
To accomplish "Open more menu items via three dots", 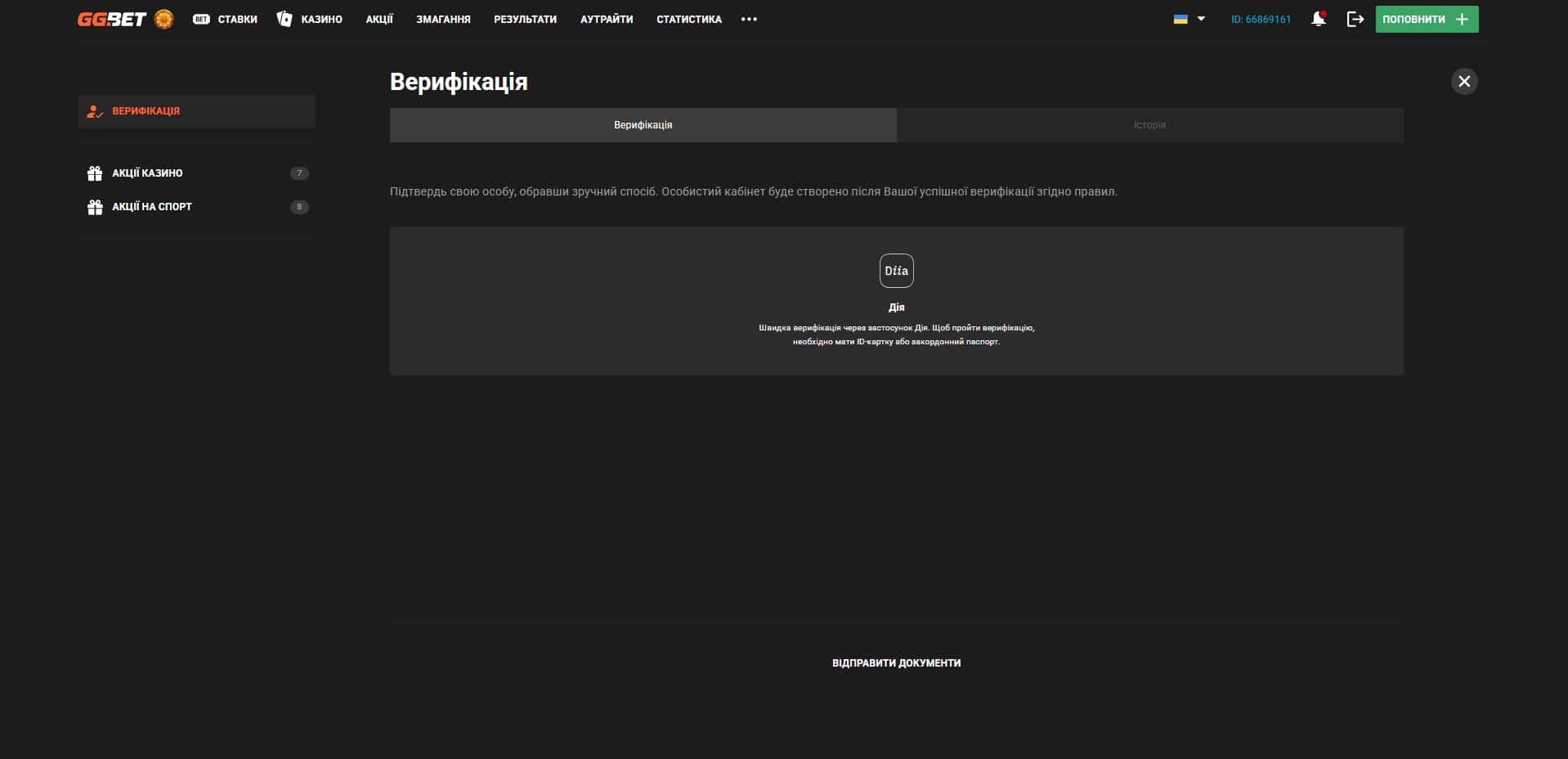I will pos(749,19).
